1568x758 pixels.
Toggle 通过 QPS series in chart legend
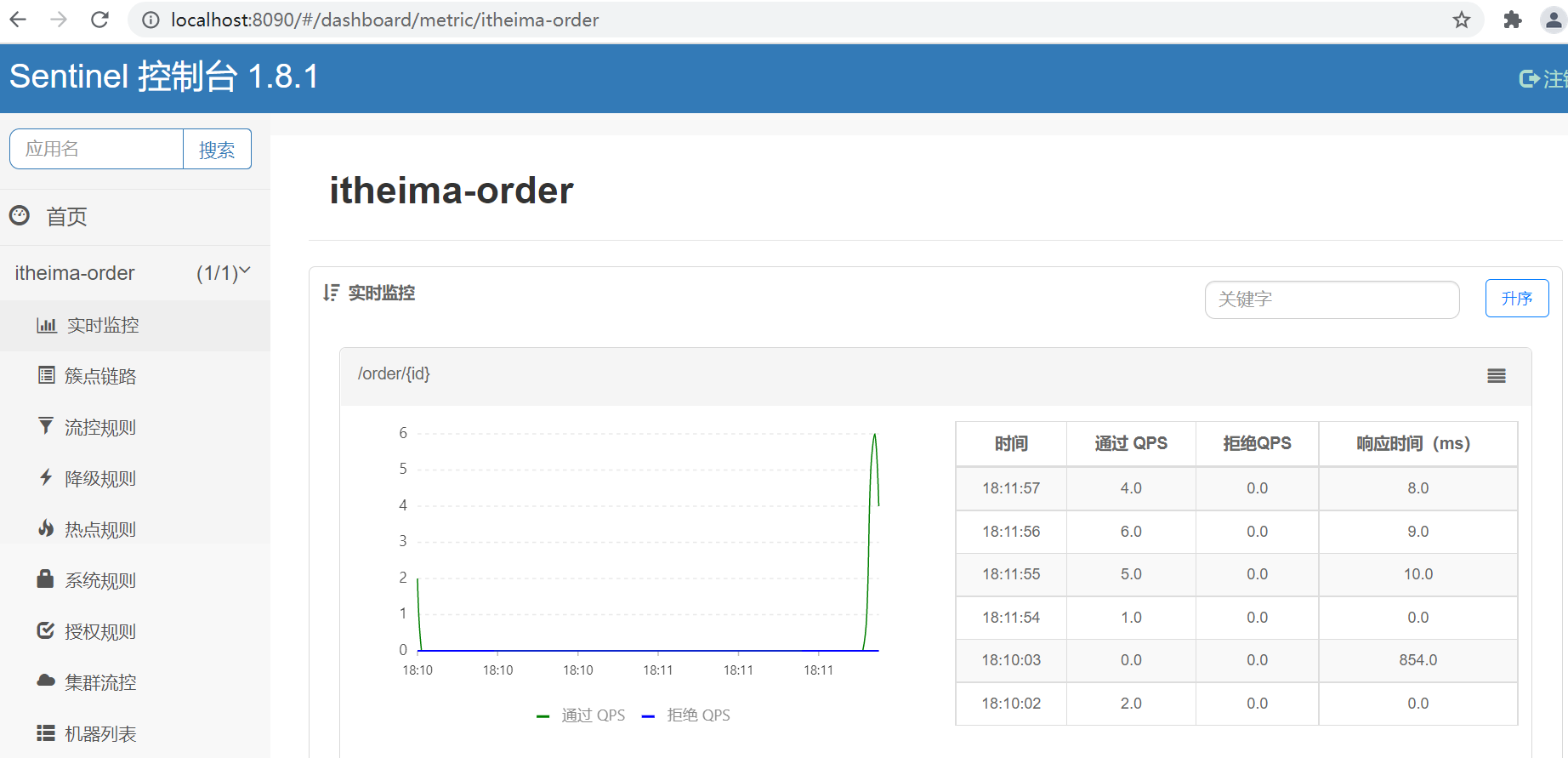(x=582, y=715)
